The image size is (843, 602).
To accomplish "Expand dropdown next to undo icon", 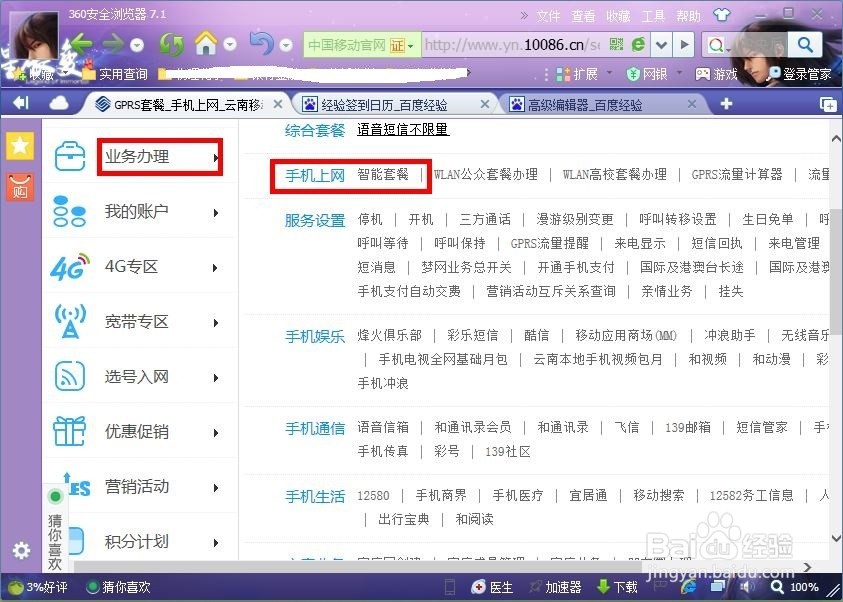I will (x=286, y=45).
